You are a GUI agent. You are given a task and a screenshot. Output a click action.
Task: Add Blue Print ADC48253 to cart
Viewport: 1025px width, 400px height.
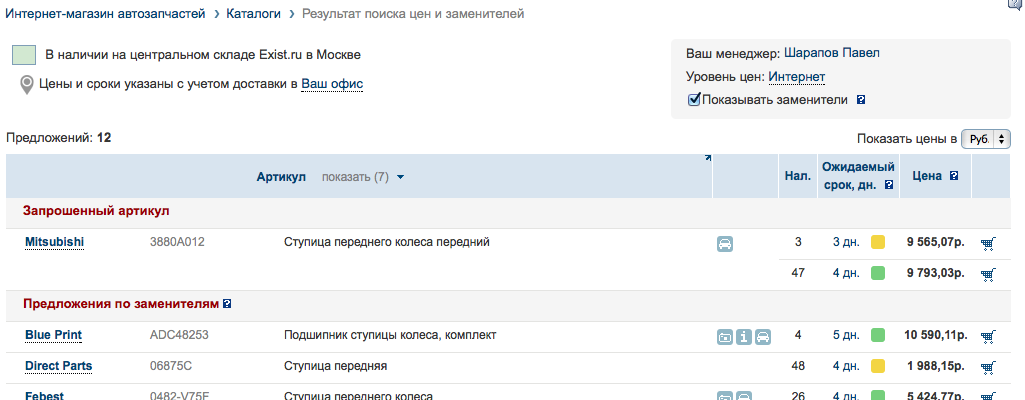(988, 336)
